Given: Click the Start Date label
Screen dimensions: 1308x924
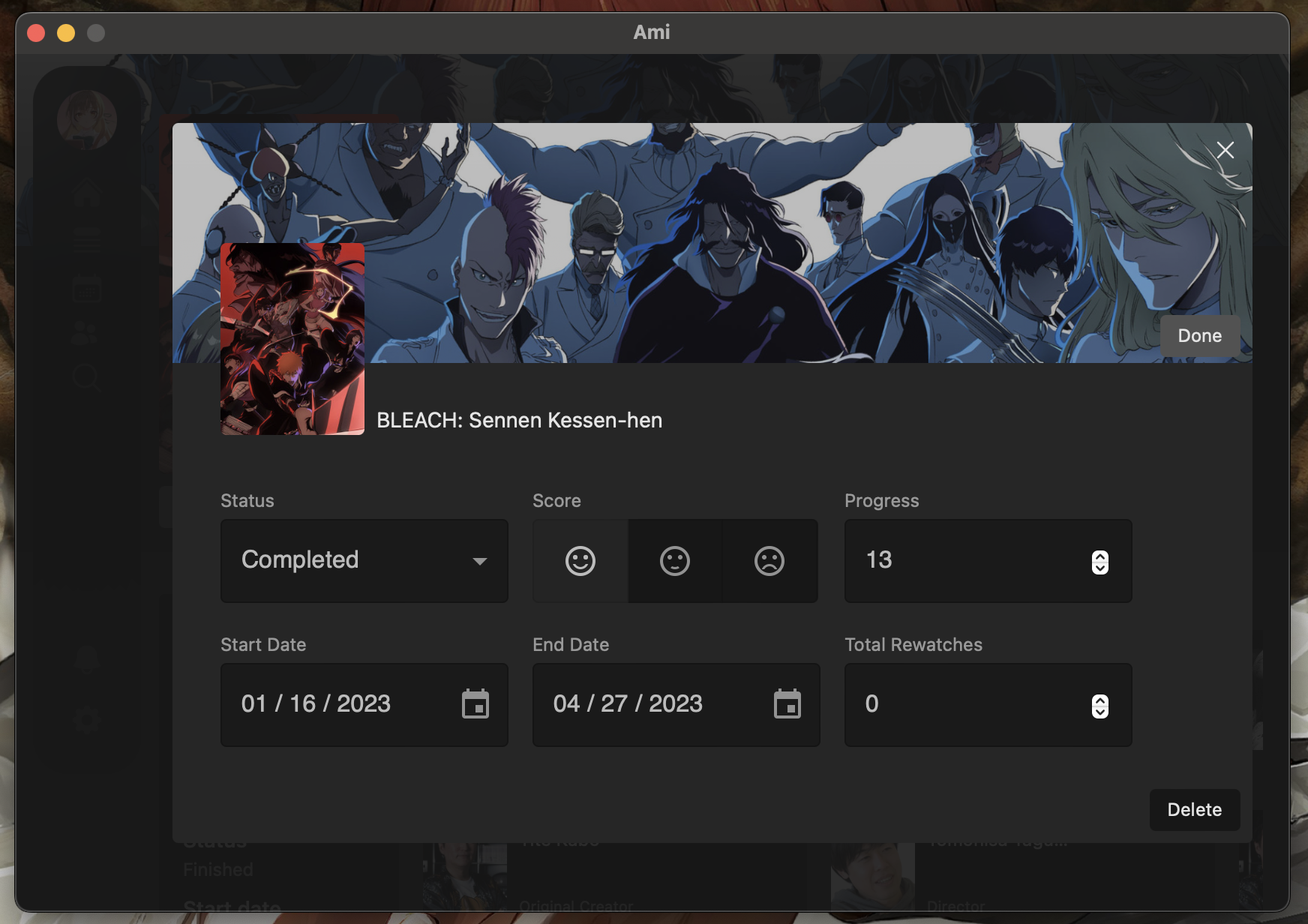Looking at the screenshot, I should click(263, 645).
